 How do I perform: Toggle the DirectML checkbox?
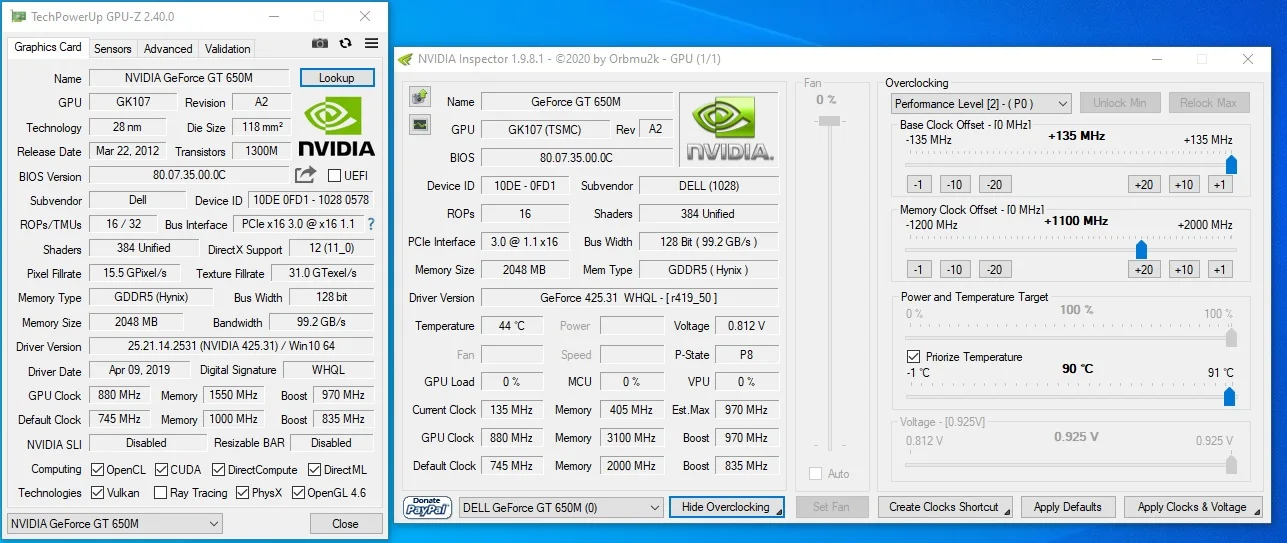[x=315, y=469]
